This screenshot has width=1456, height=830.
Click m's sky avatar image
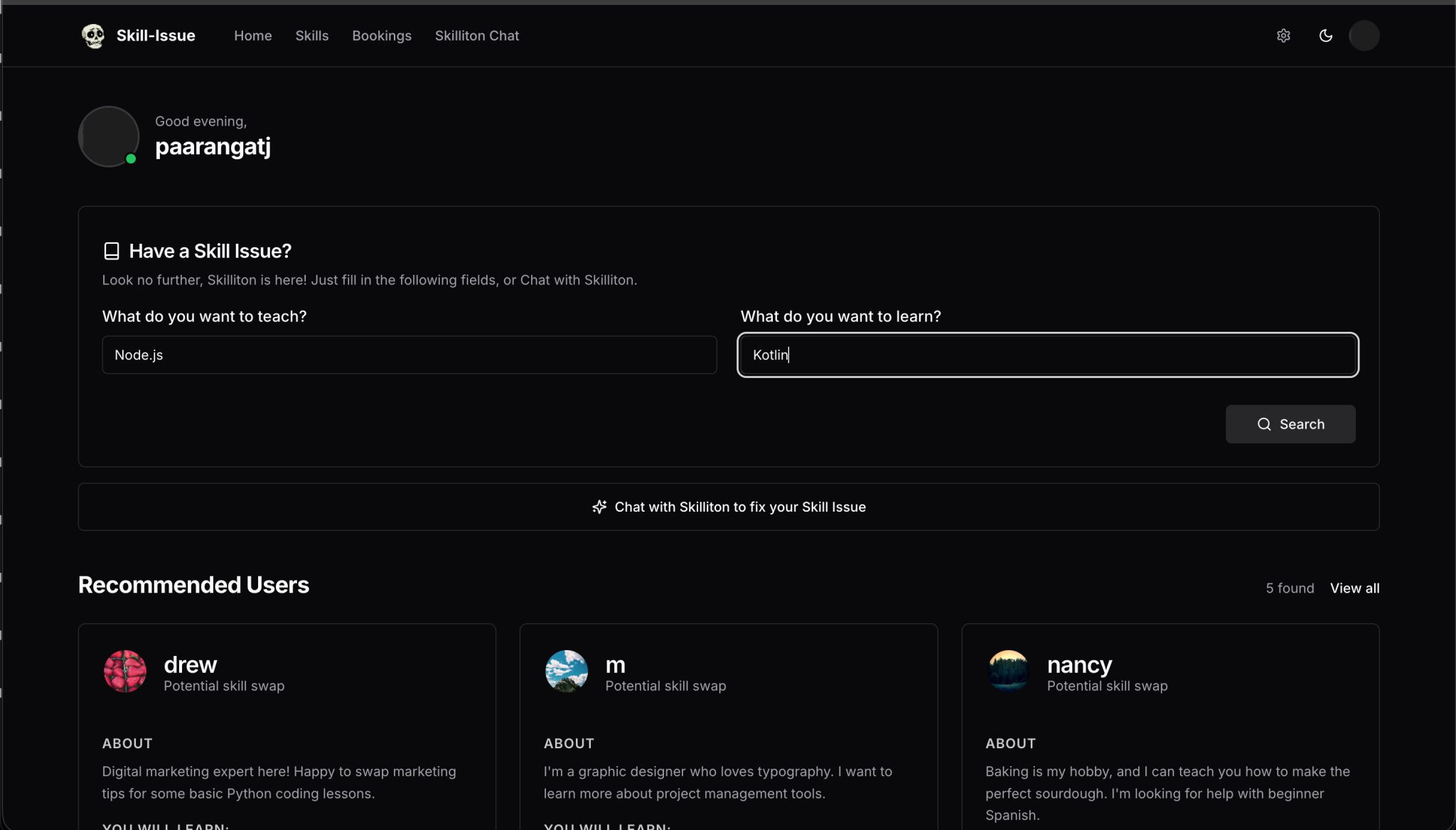point(567,670)
